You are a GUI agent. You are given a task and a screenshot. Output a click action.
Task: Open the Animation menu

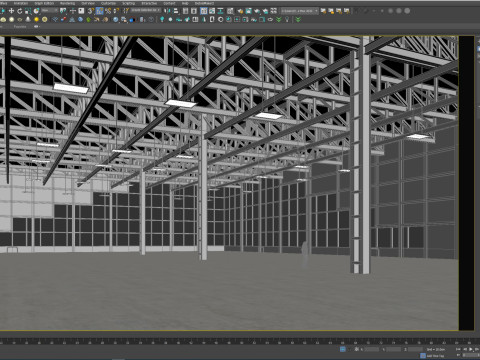pyautogui.click(x=21, y=3)
